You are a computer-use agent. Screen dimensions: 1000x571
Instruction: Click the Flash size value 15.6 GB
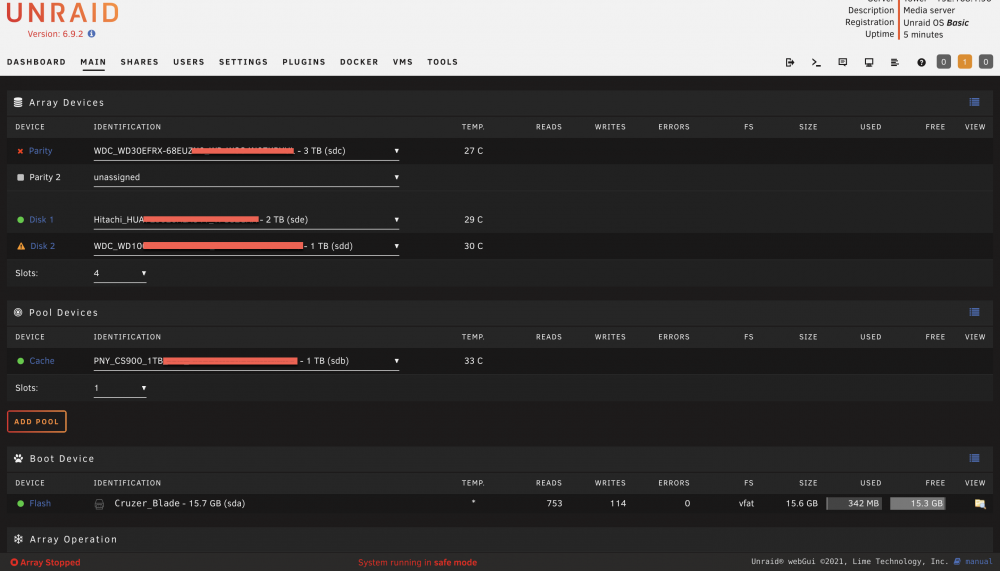tap(802, 503)
